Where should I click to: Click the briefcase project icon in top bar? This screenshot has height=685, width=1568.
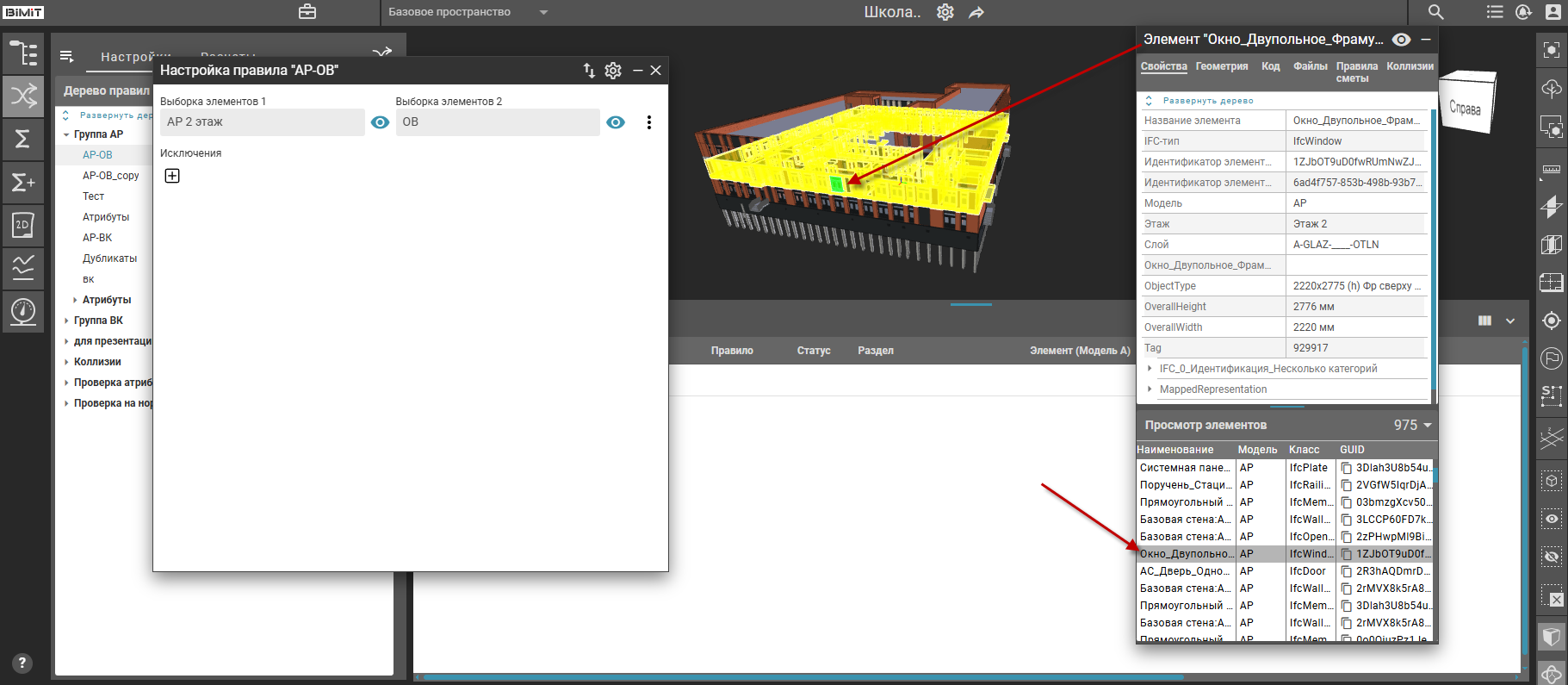click(307, 12)
